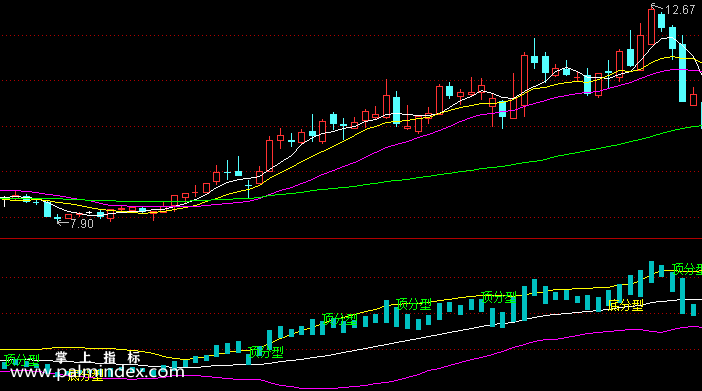This screenshot has width=702, height=391.
Task: Select the rightmost yellow 底分型 marker
Action: coord(626,305)
